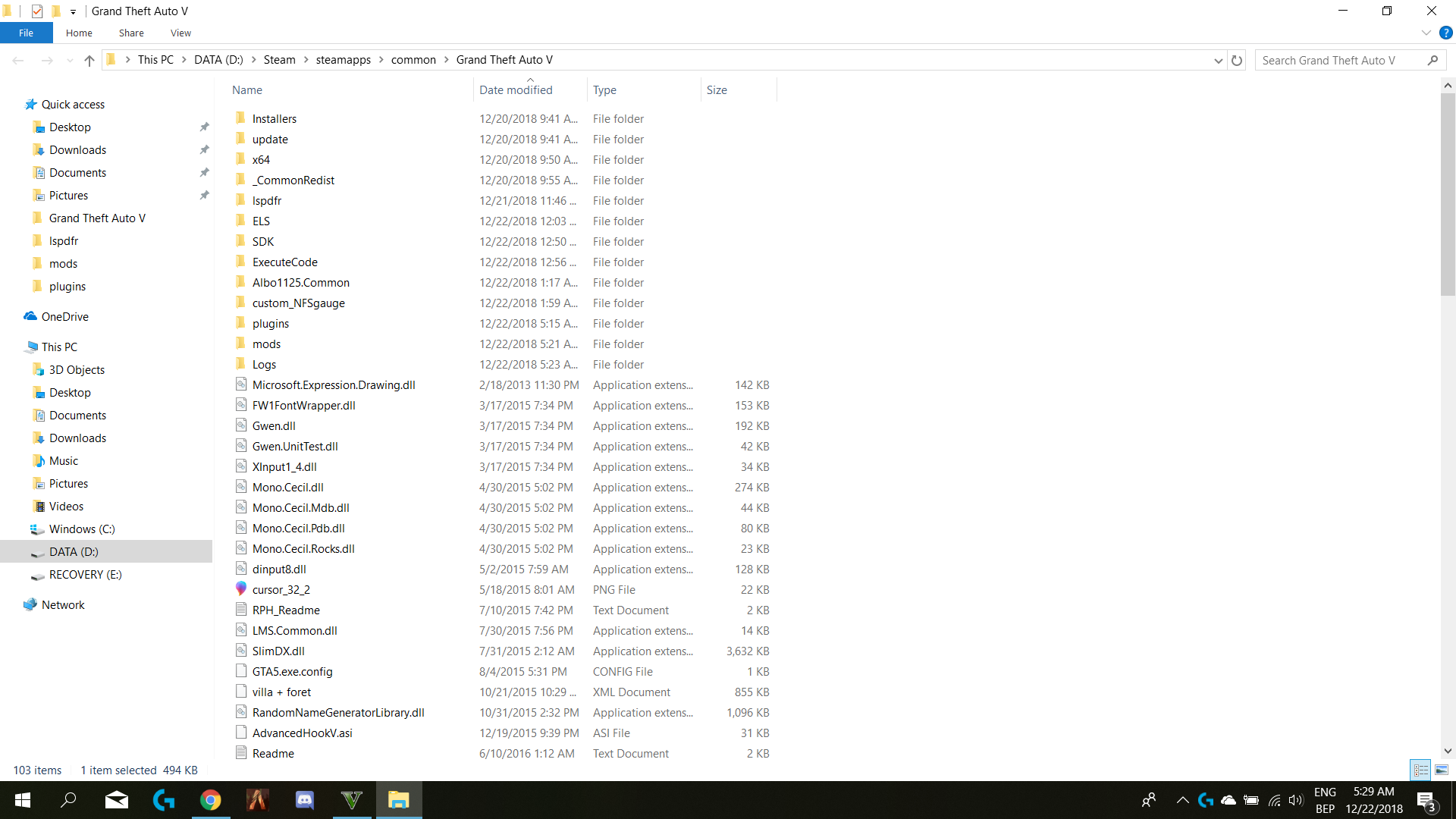Open the View ribbon tab
The width and height of the screenshot is (1456, 819).
tap(180, 33)
